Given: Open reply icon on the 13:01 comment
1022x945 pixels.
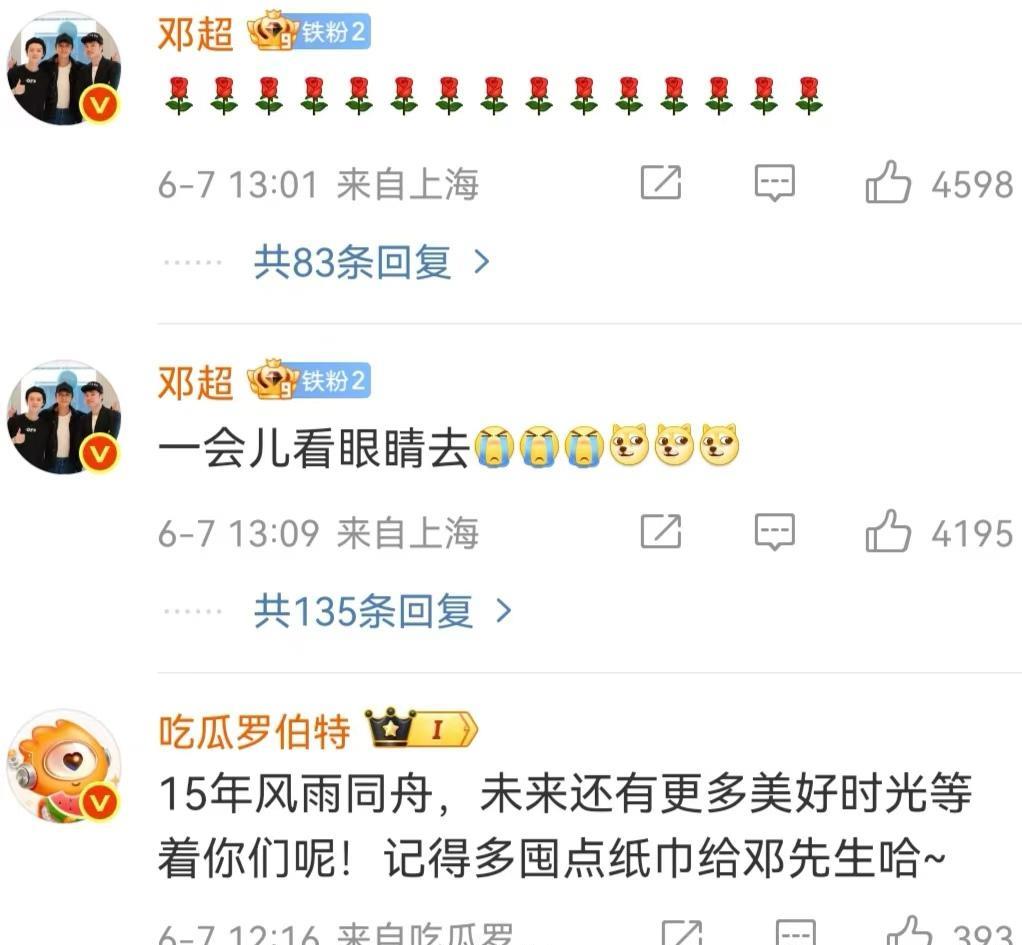Looking at the screenshot, I should click(x=774, y=182).
